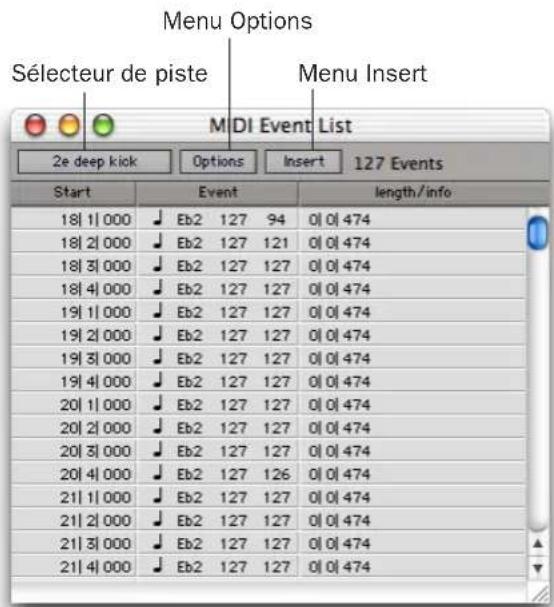The width and height of the screenshot is (554, 607).
Task: Click length 0|0|474 in row 21|3|000
Action: (x=339, y=544)
